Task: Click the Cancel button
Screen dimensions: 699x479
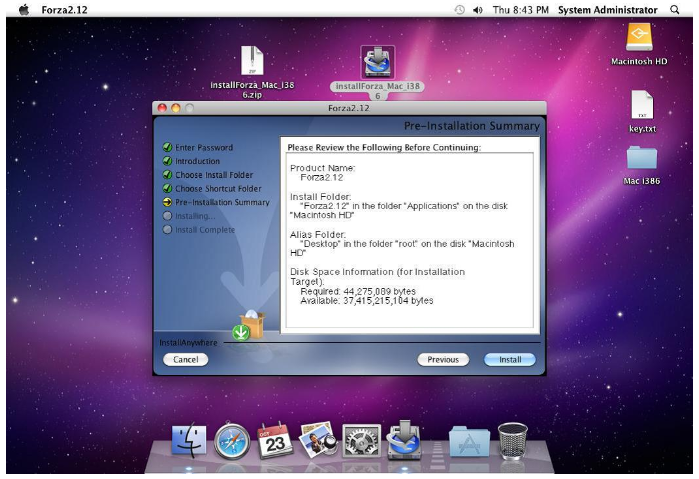Action: pos(185,359)
